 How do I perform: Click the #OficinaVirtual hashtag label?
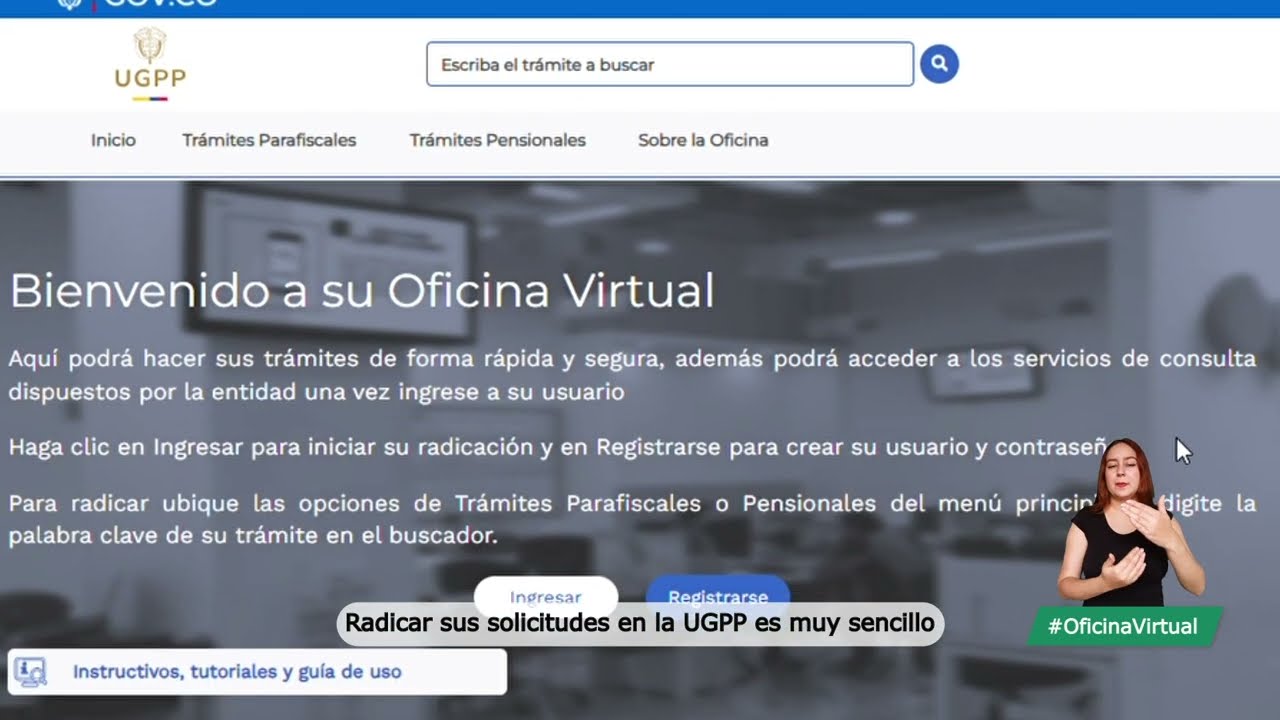tap(1123, 626)
